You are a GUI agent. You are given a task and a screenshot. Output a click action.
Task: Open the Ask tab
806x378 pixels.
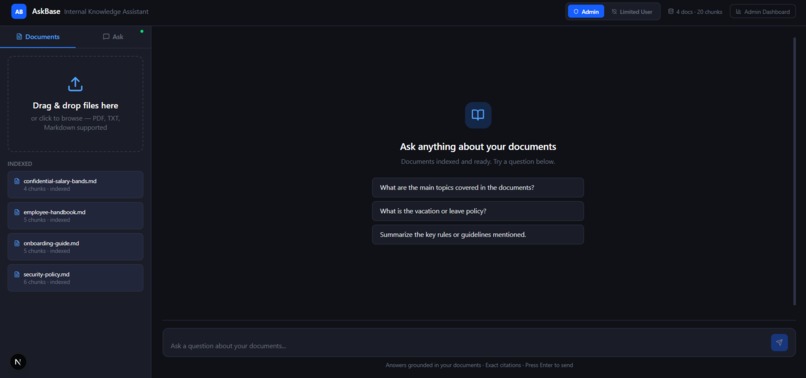113,37
